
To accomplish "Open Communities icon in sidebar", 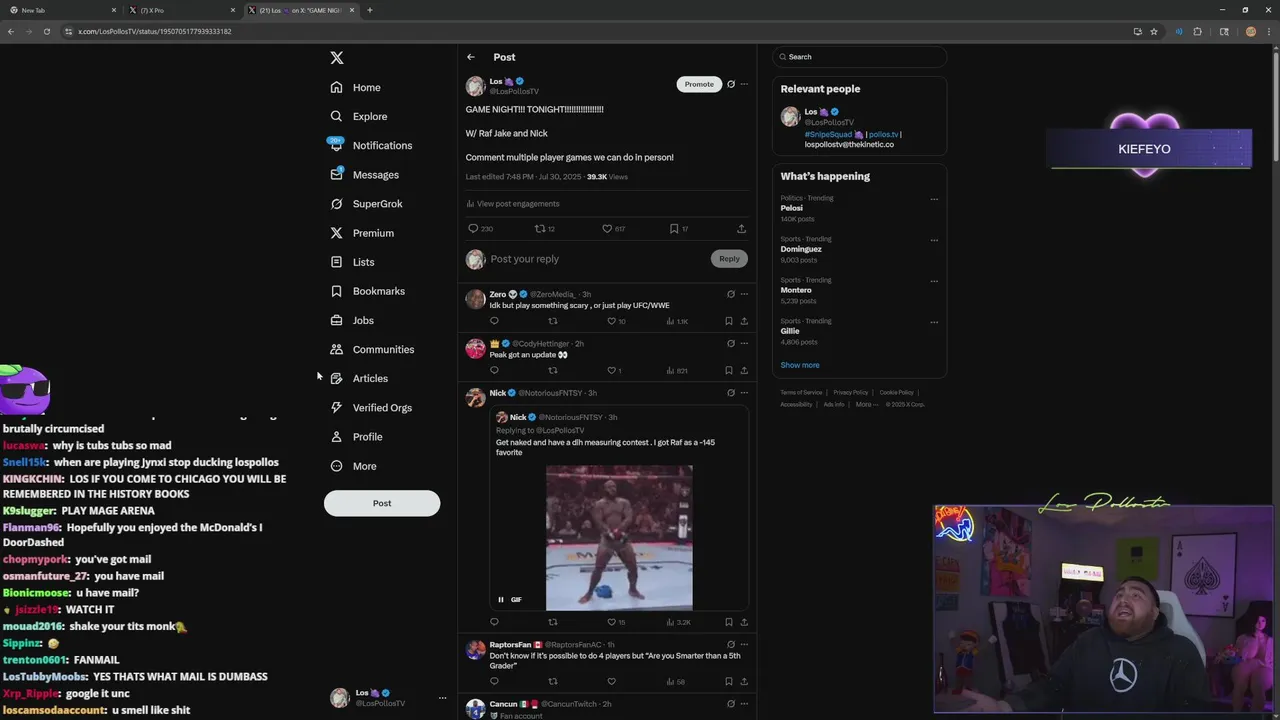I will tap(336, 349).
